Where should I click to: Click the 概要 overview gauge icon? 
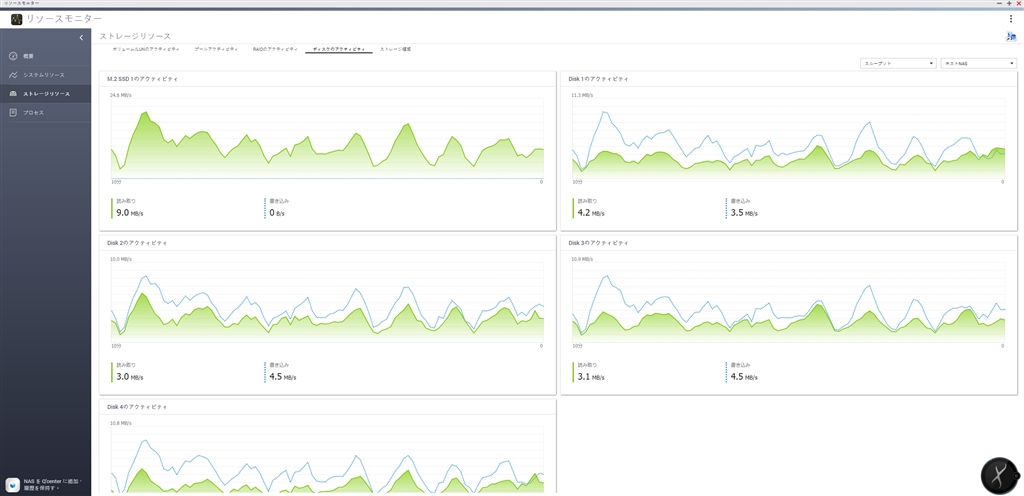[12, 56]
